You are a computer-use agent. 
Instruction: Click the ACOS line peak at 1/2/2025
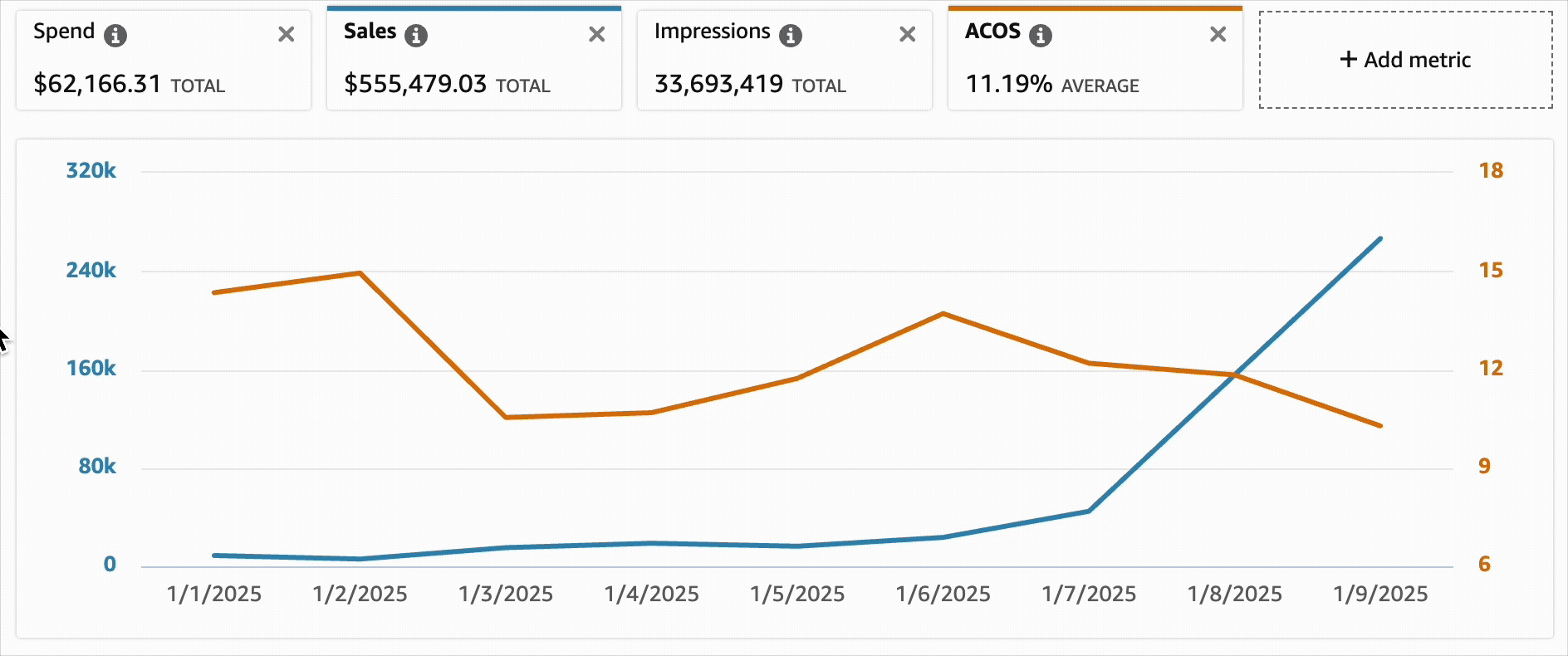pos(360,273)
